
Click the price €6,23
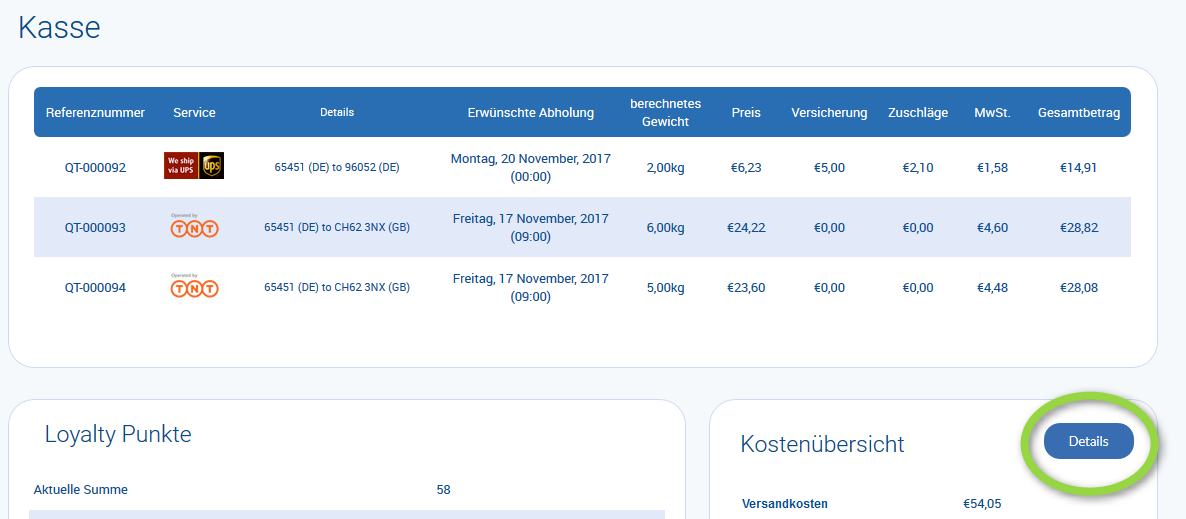coord(747,167)
